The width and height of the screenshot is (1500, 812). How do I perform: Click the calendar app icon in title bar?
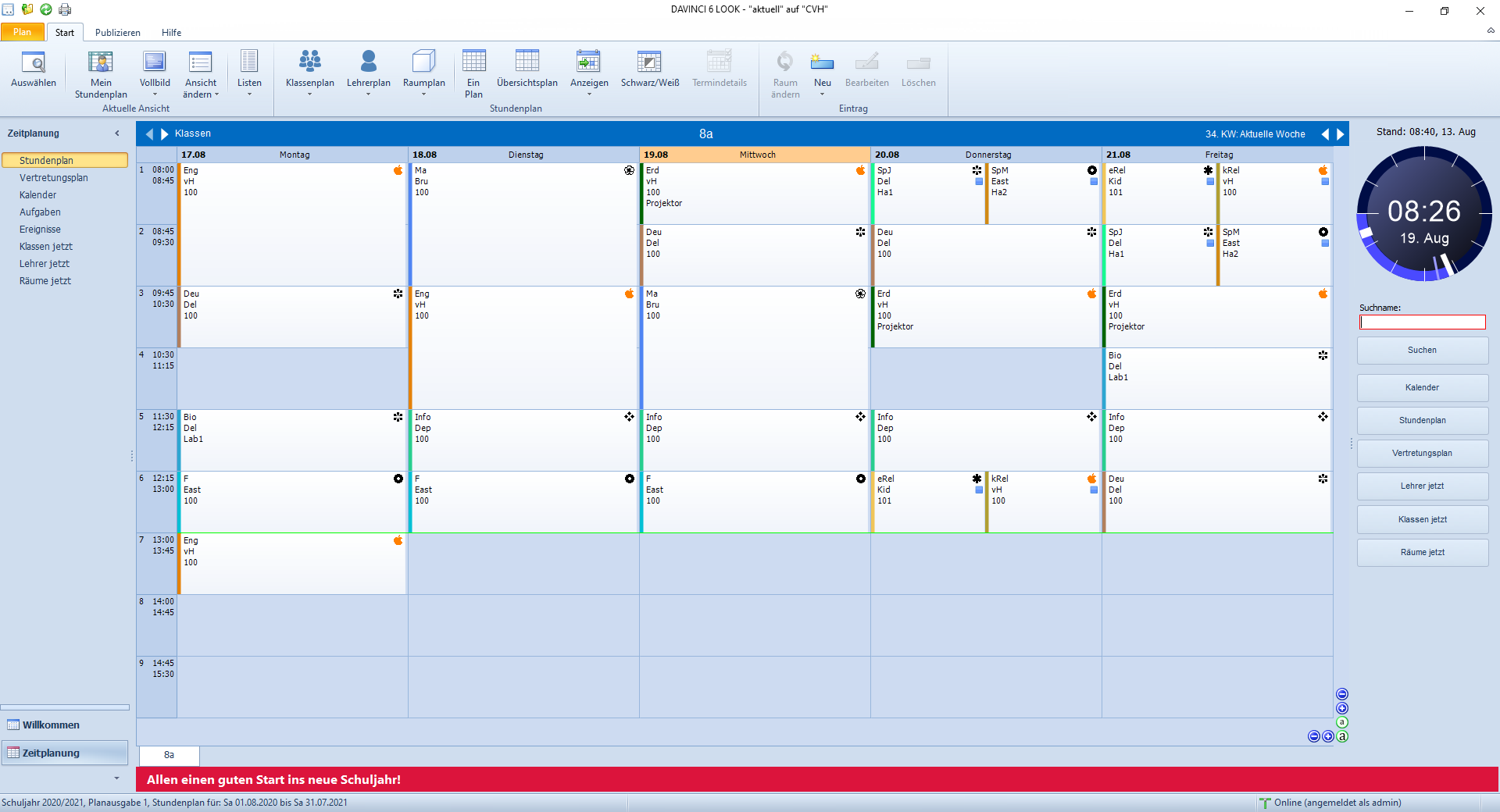coord(8,9)
